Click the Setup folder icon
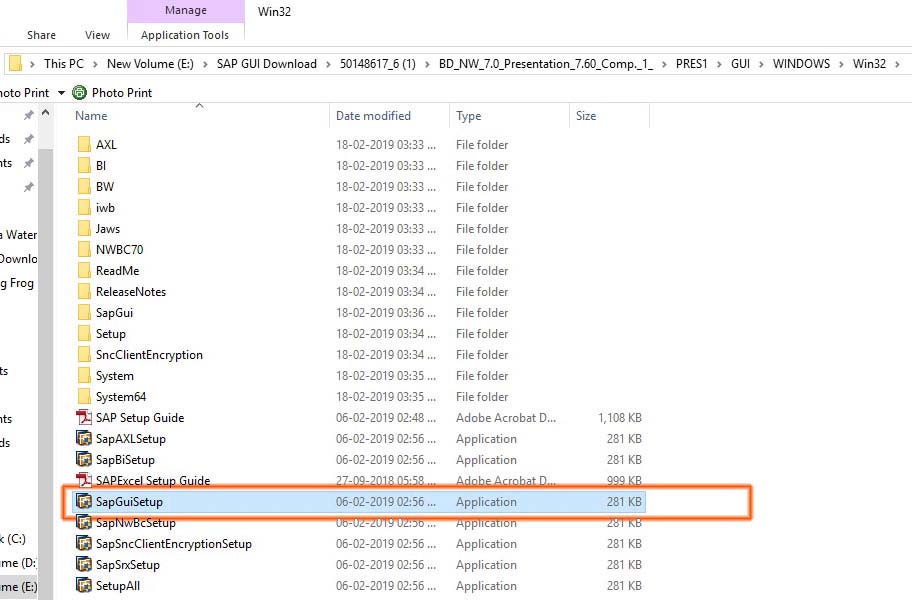This screenshot has height=600, width=912. coord(84,333)
